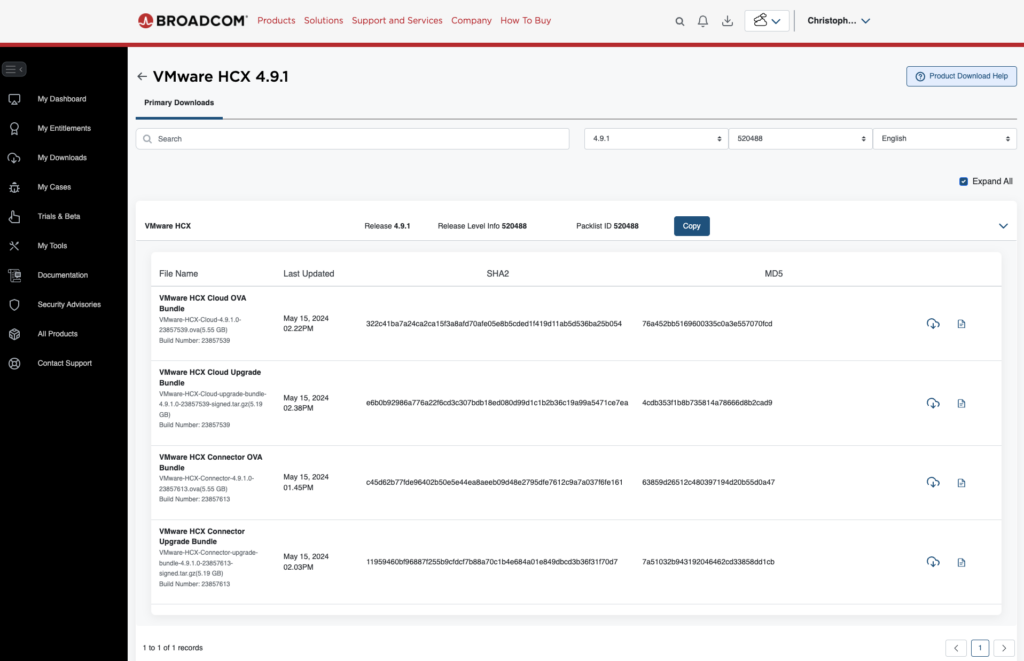View file details for HCX Cloud OVA Bundle
Screen dimensions: 1024x661
[x=961, y=324]
